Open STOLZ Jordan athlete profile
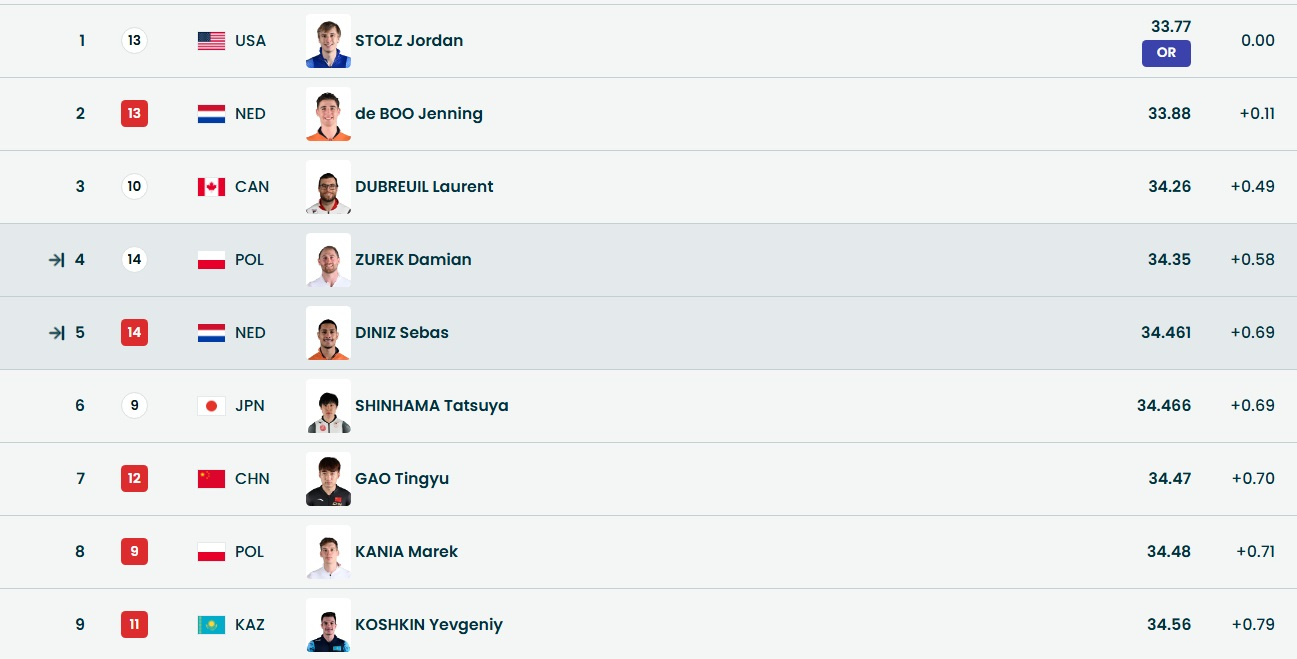The image size is (1297, 659). click(409, 41)
